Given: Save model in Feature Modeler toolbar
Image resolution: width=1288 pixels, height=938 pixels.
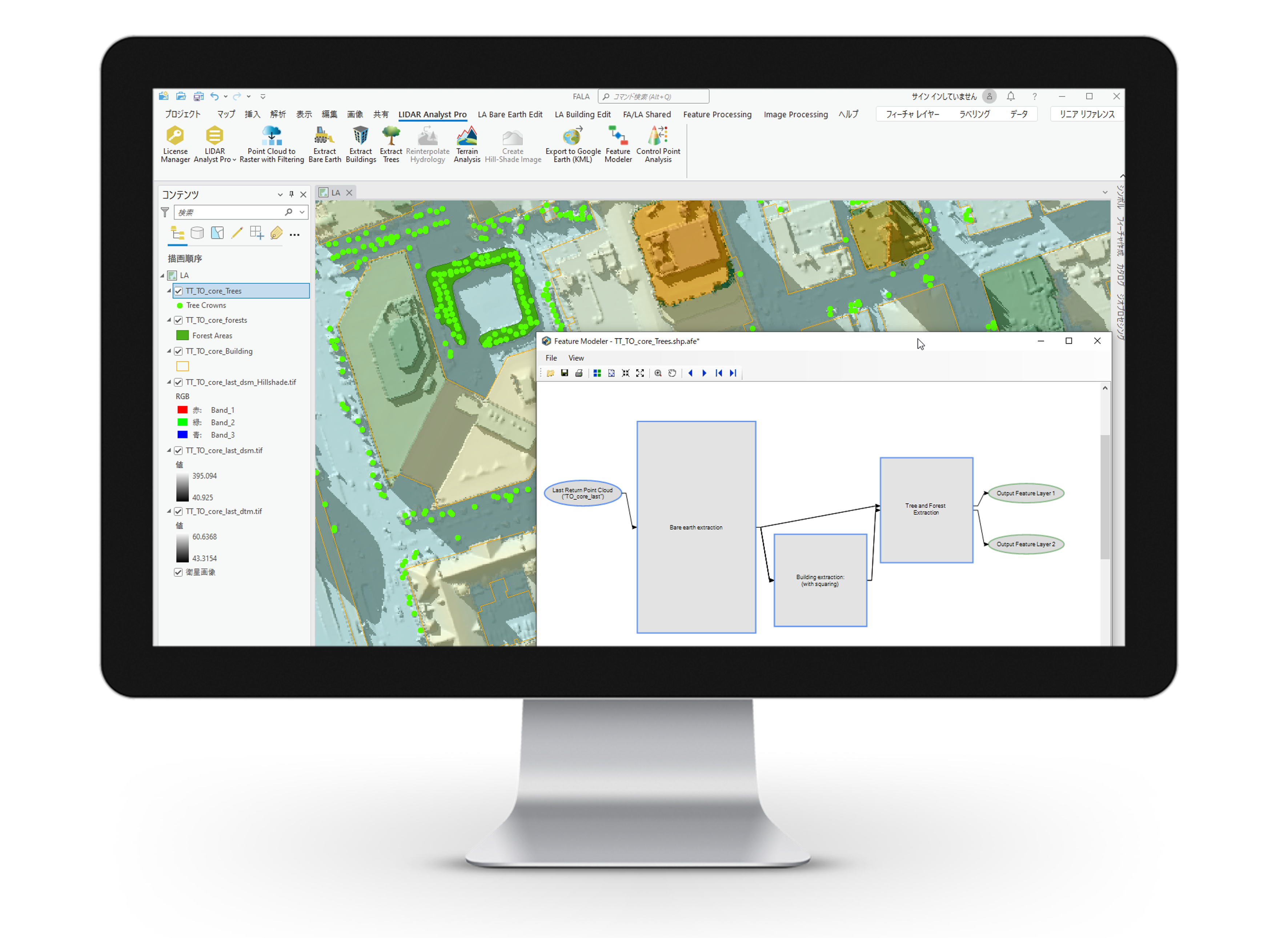Looking at the screenshot, I should [x=565, y=373].
